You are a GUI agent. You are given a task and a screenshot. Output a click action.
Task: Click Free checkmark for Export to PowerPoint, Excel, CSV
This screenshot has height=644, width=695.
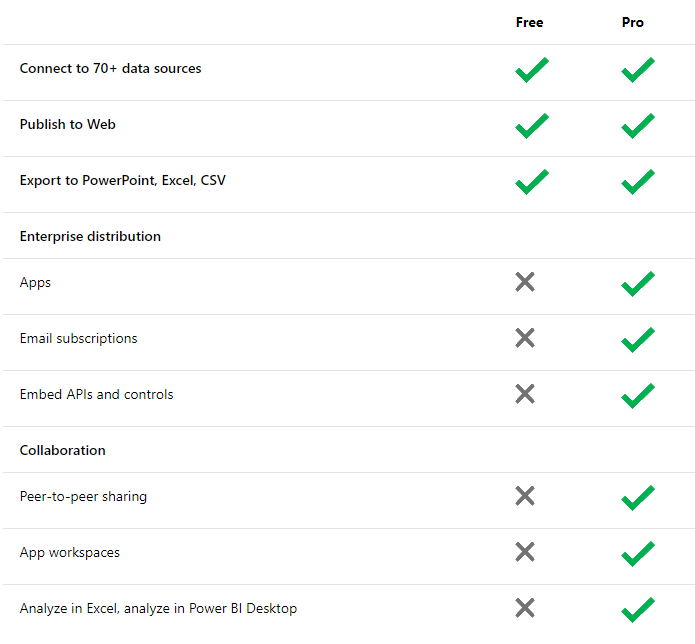[x=531, y=182]
